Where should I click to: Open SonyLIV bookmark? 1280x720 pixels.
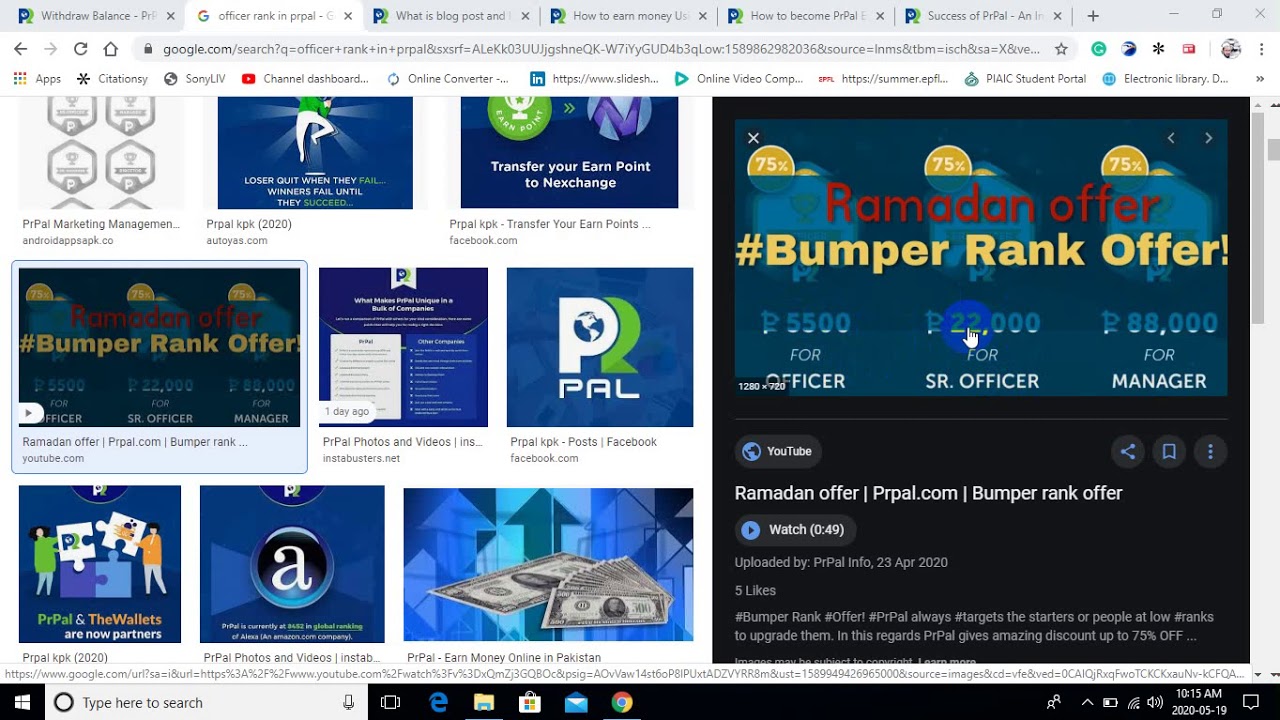click(x=195, y=79)
